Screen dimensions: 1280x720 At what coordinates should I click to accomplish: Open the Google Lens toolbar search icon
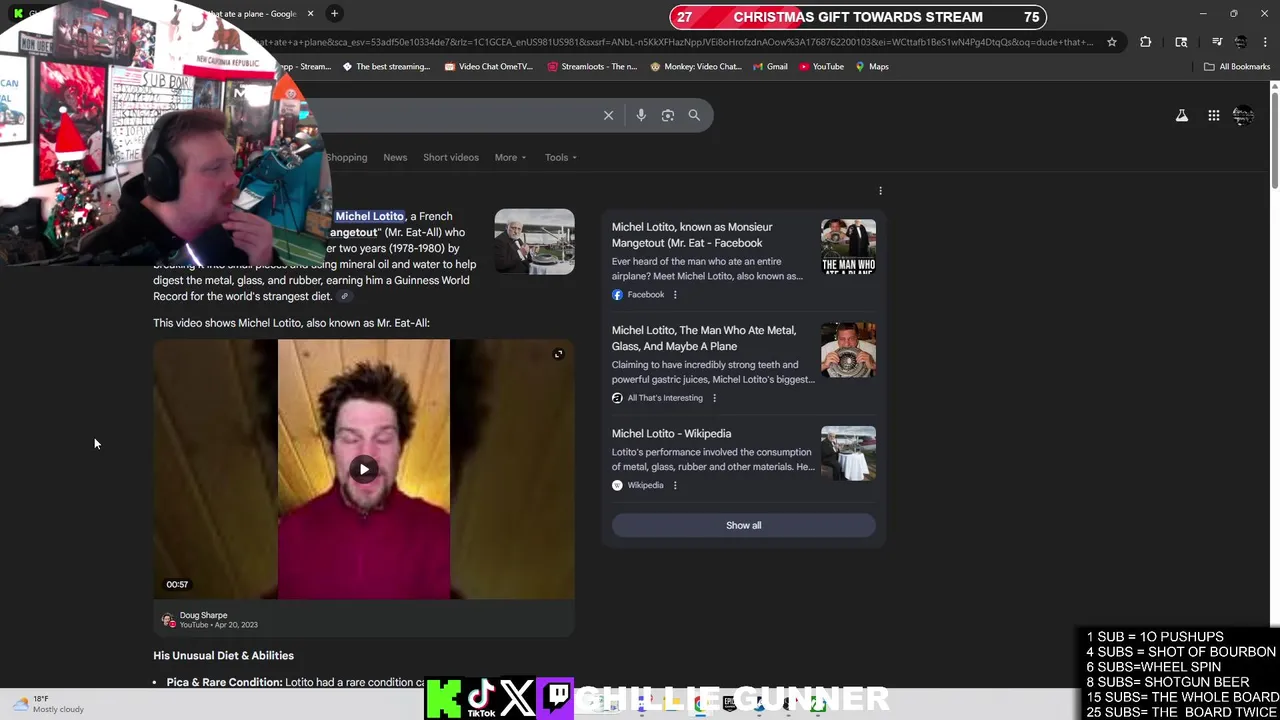click(1181, 42)
